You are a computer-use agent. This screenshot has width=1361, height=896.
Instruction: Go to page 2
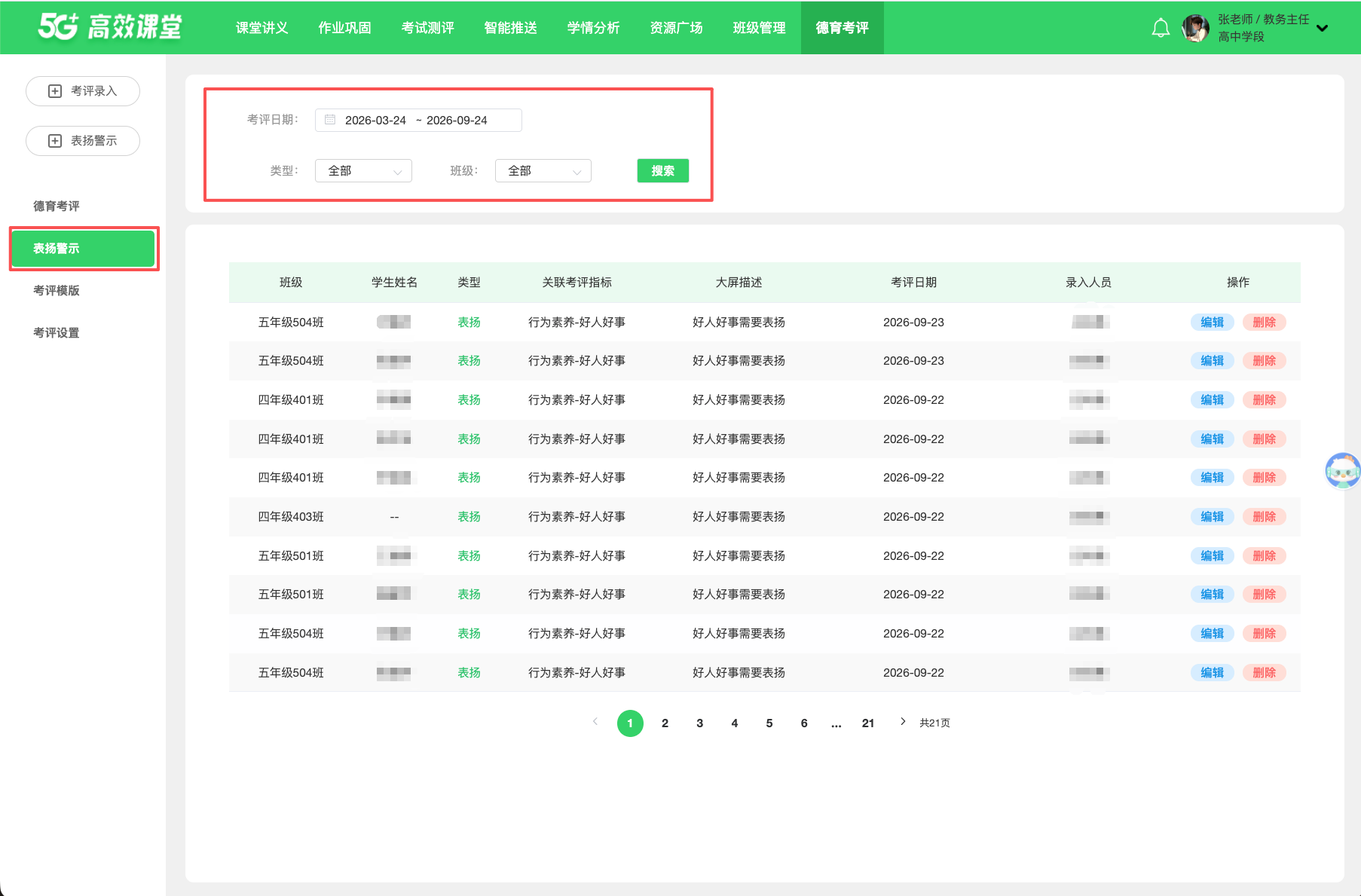pyautogui.click(x=665, y=723)
